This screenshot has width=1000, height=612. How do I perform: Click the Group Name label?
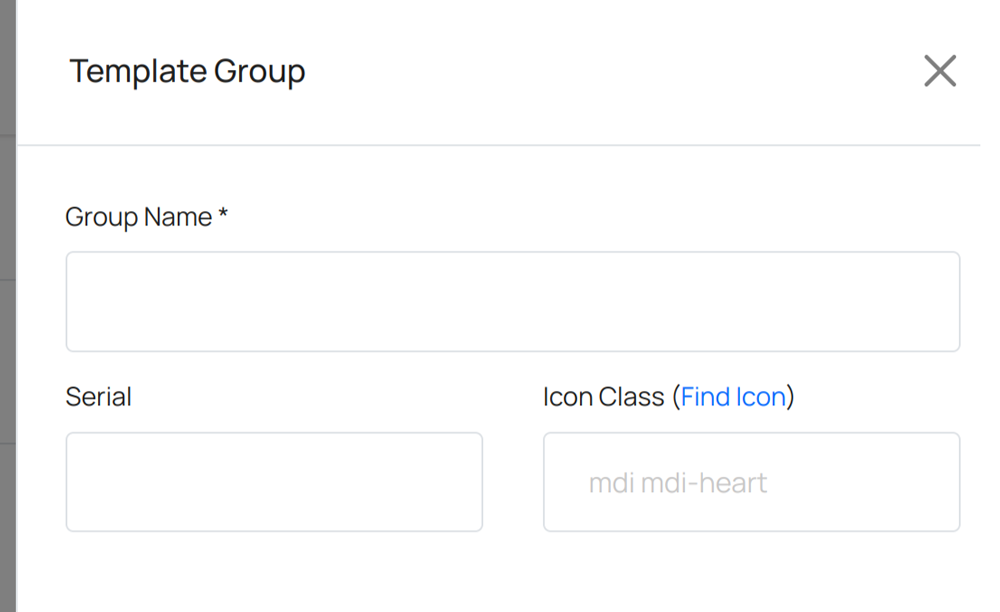coord(138,217)
